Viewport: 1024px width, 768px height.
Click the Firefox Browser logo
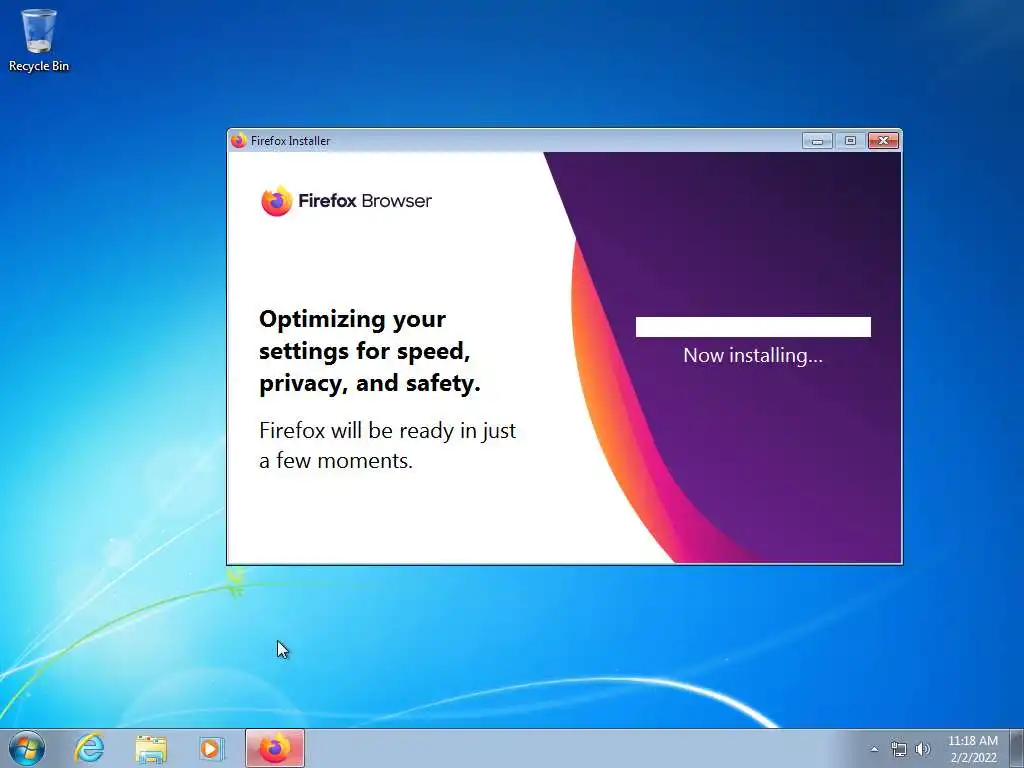346,200
